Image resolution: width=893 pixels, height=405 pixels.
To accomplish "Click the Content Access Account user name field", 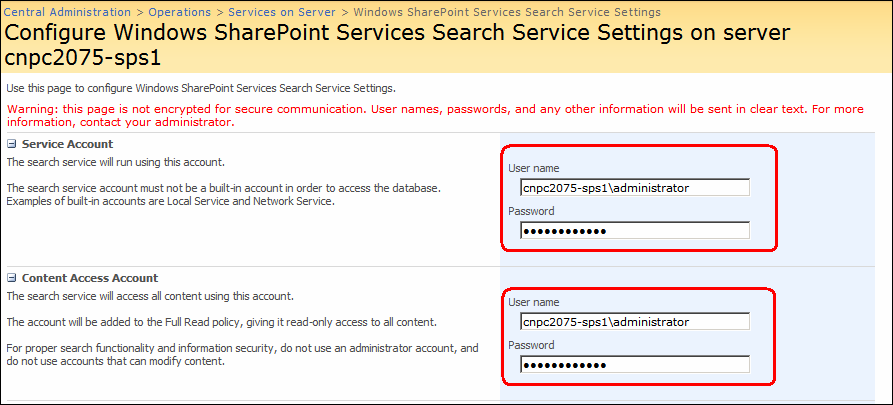I will (x=634, y=322).
